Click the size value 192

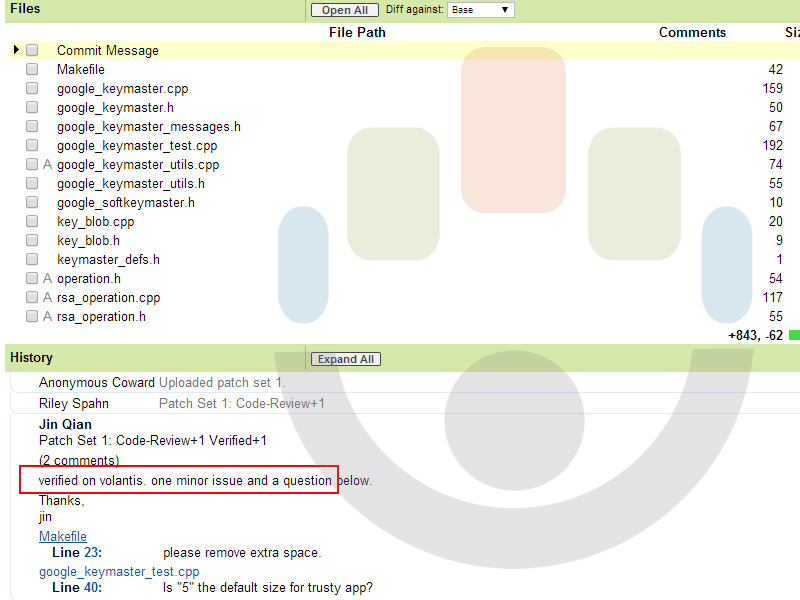(x=772, y=145)
